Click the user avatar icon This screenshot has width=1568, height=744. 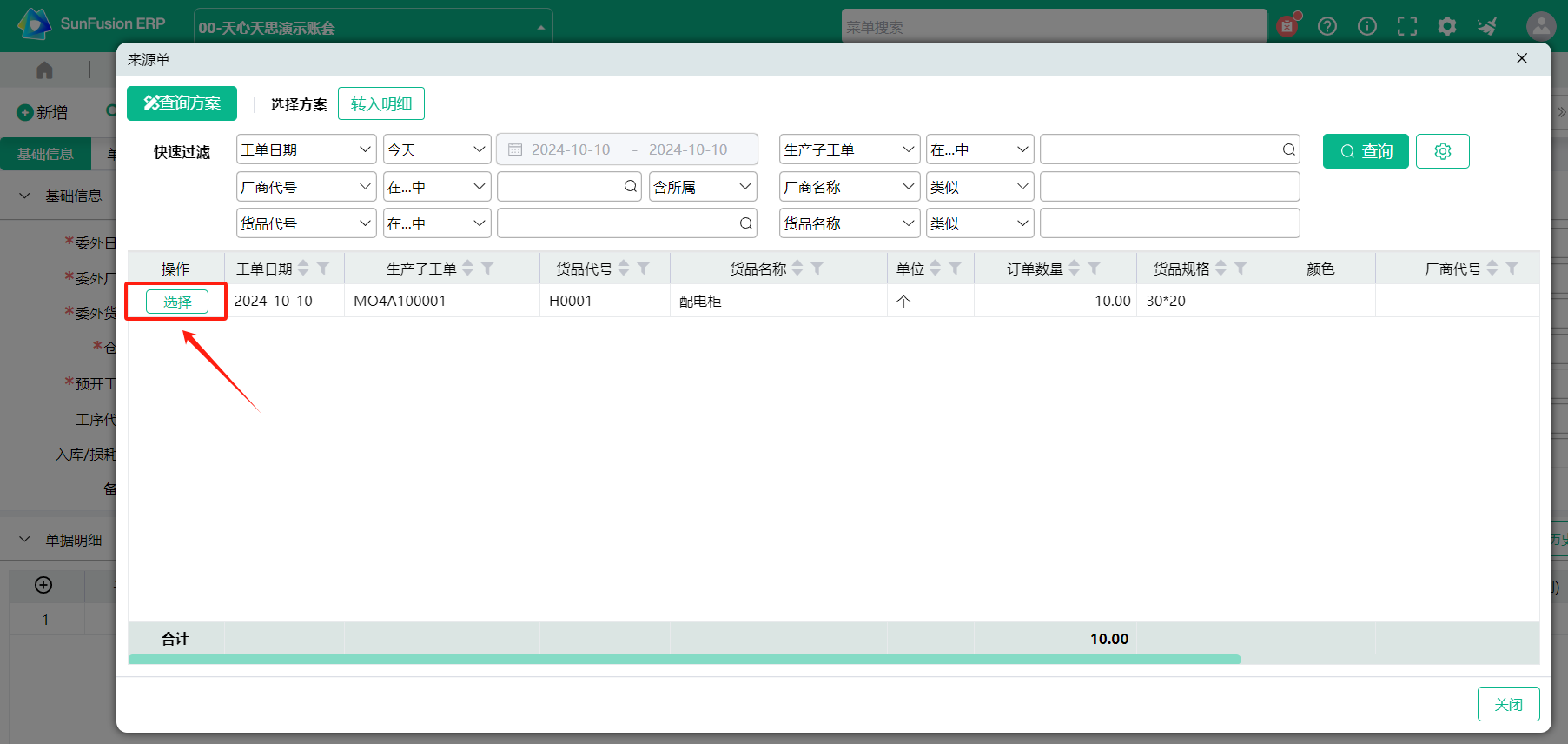1541,26
